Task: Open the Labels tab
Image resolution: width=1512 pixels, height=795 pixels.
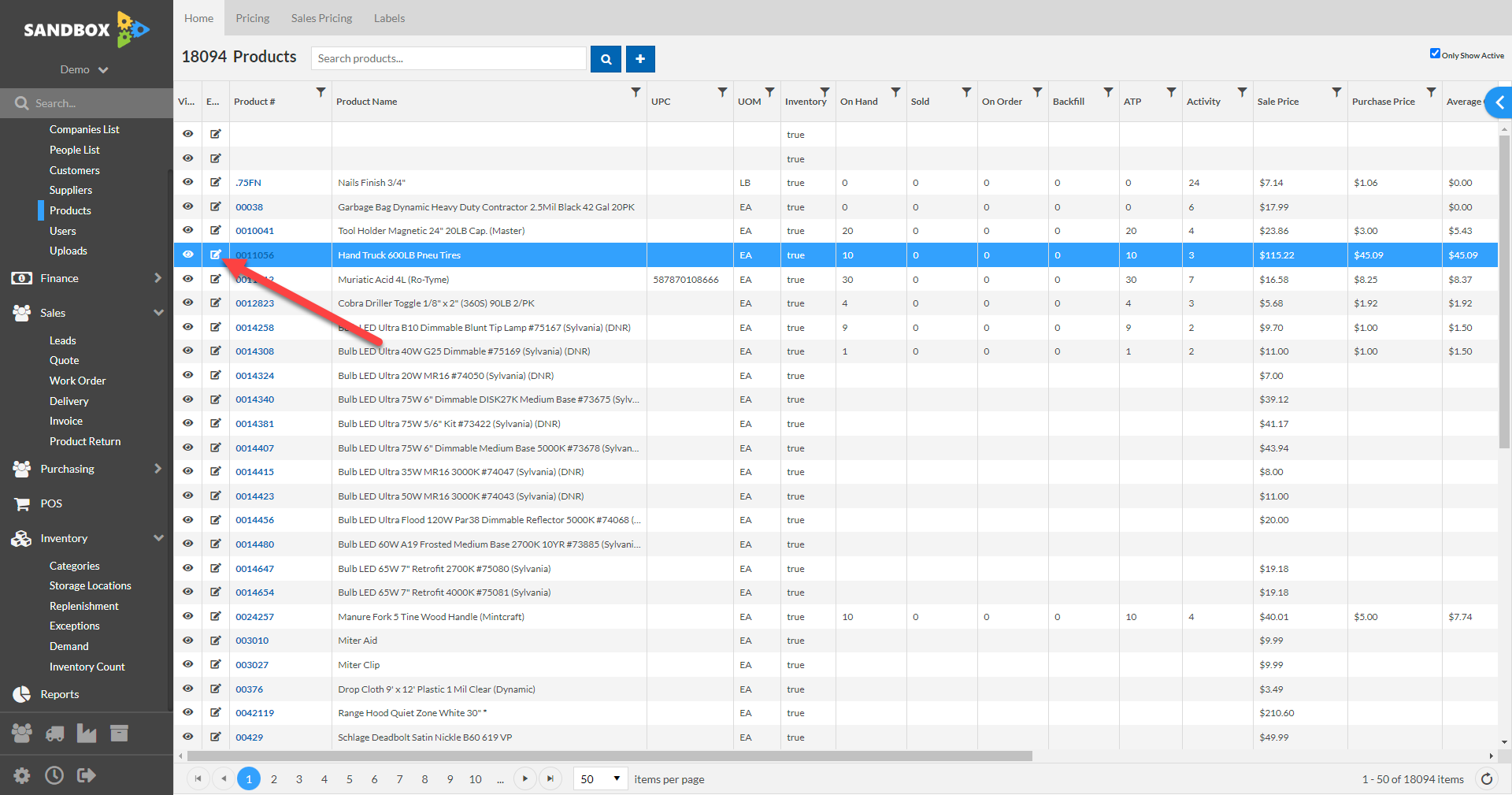Action: pos(389,18)
